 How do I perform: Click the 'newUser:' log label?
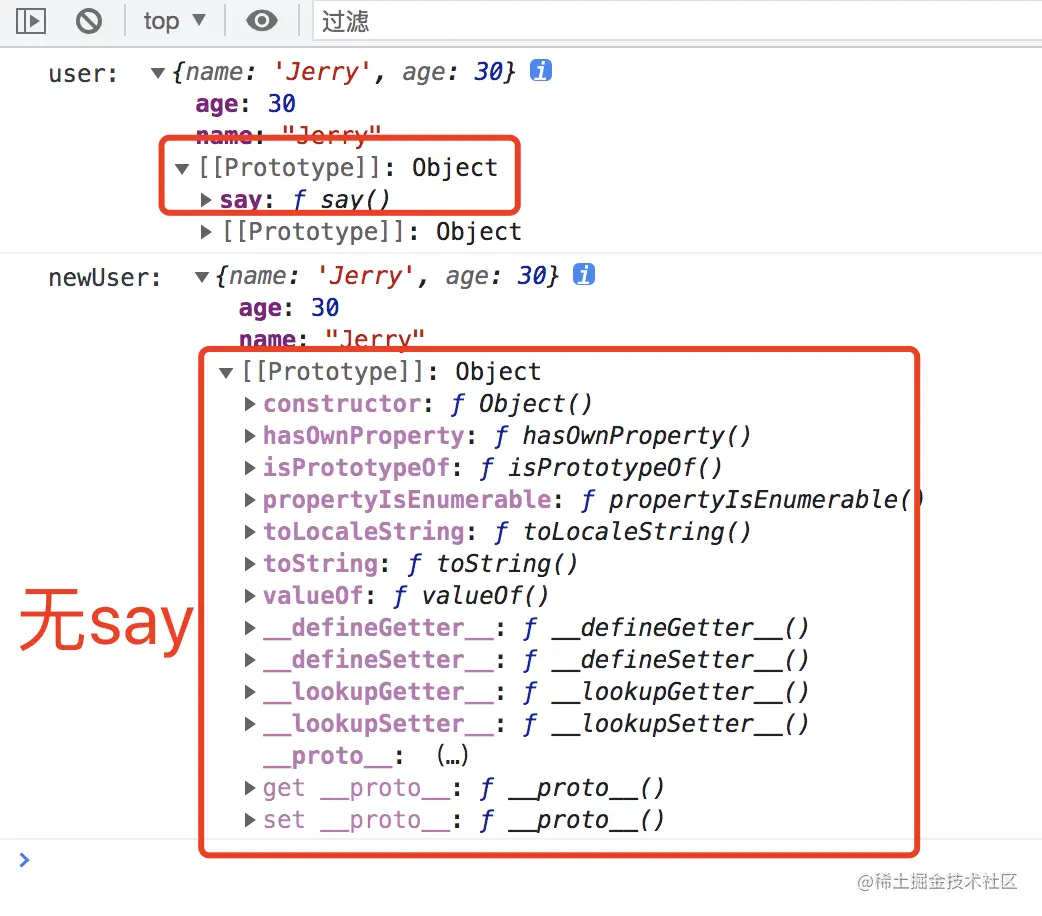point(105,278)
